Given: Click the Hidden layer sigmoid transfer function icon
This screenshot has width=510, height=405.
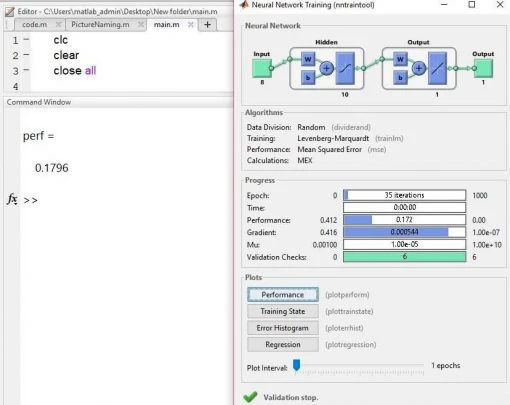Looking at the screenshot, I should (345, 68).
